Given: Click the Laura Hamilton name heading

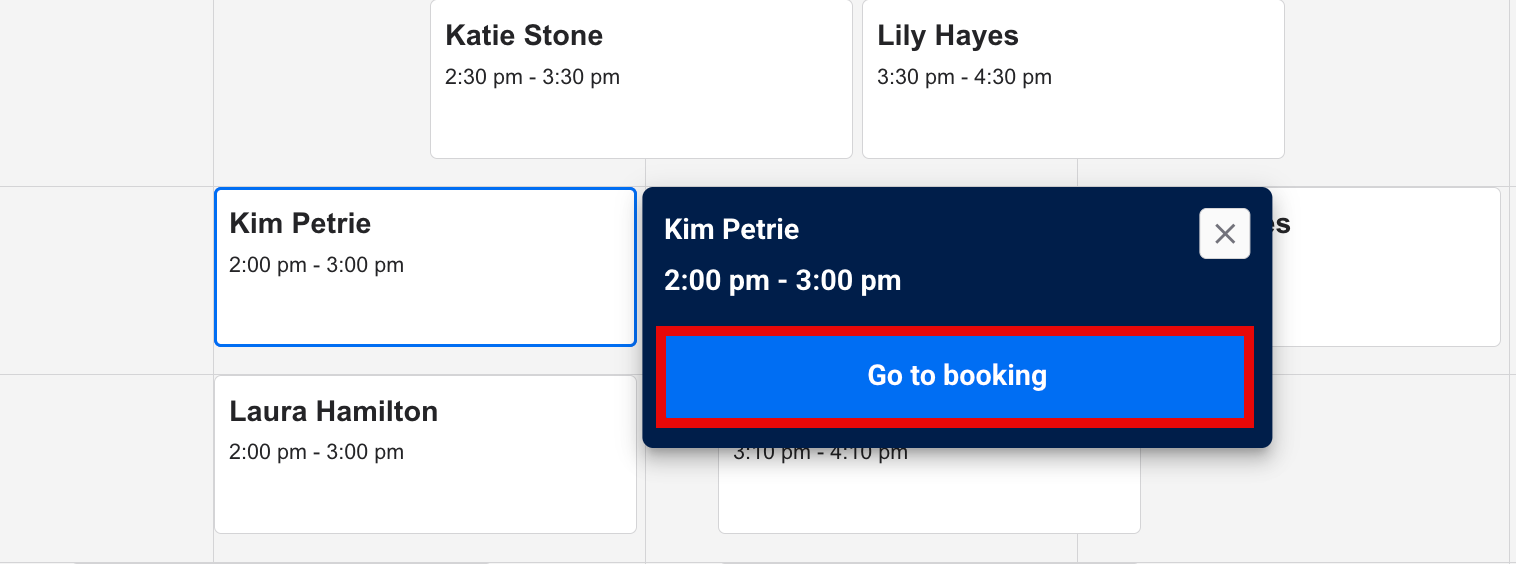Looking at the screenshot, I should 333,411.
